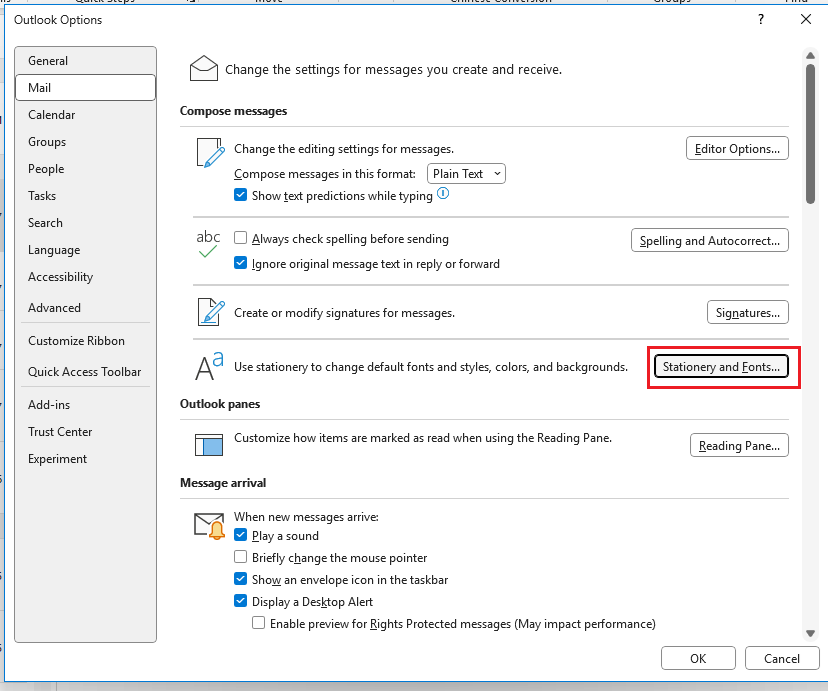
Task: Uncheck Display a Desktop Alert
Action: [x=240, y=601]
